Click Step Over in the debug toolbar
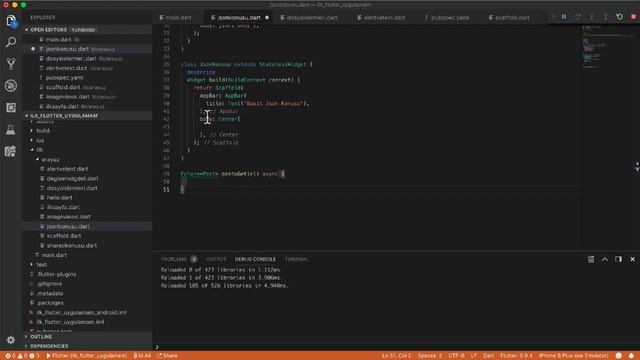 (578, 17)
